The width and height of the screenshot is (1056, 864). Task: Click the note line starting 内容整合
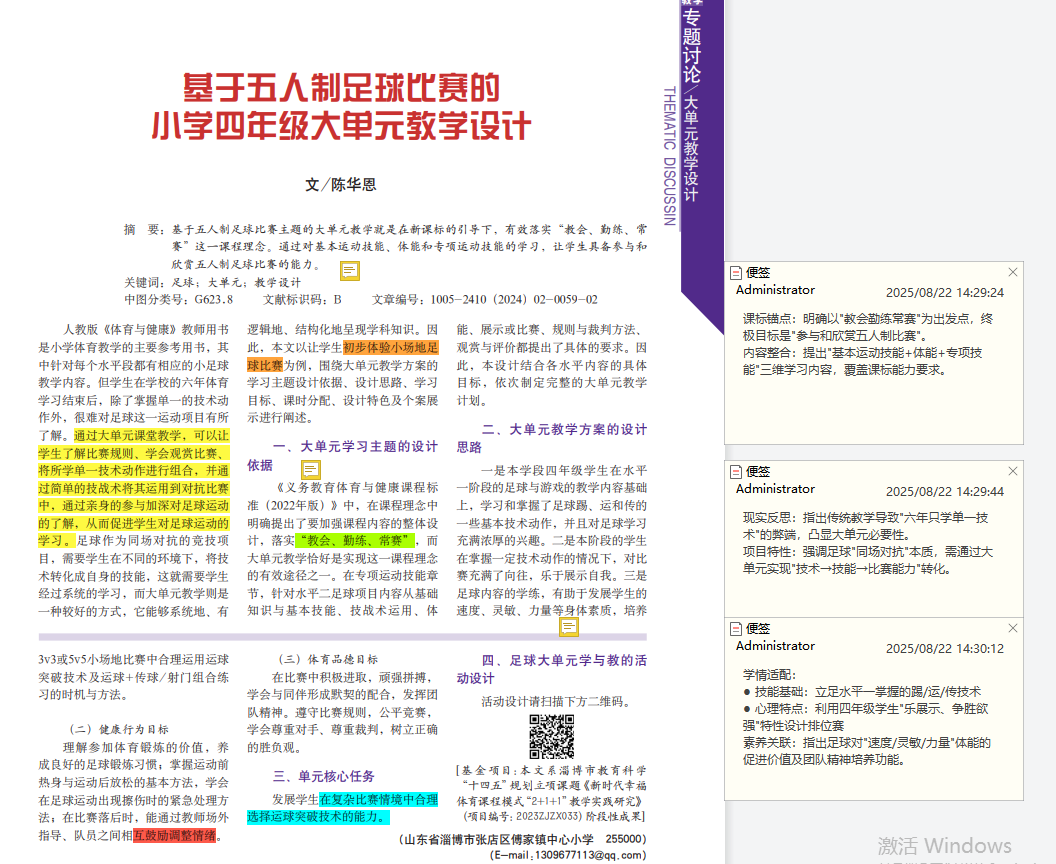click(862, 361)
